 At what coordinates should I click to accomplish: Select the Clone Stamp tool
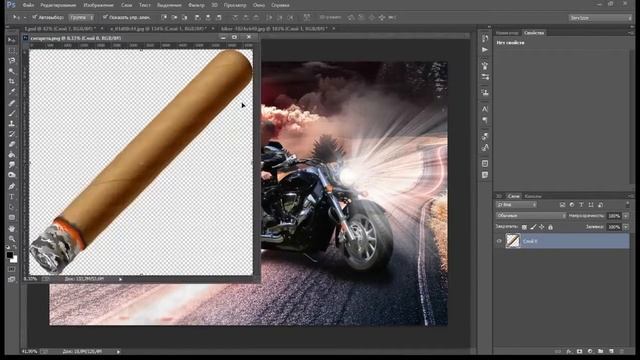pos(11,123)
